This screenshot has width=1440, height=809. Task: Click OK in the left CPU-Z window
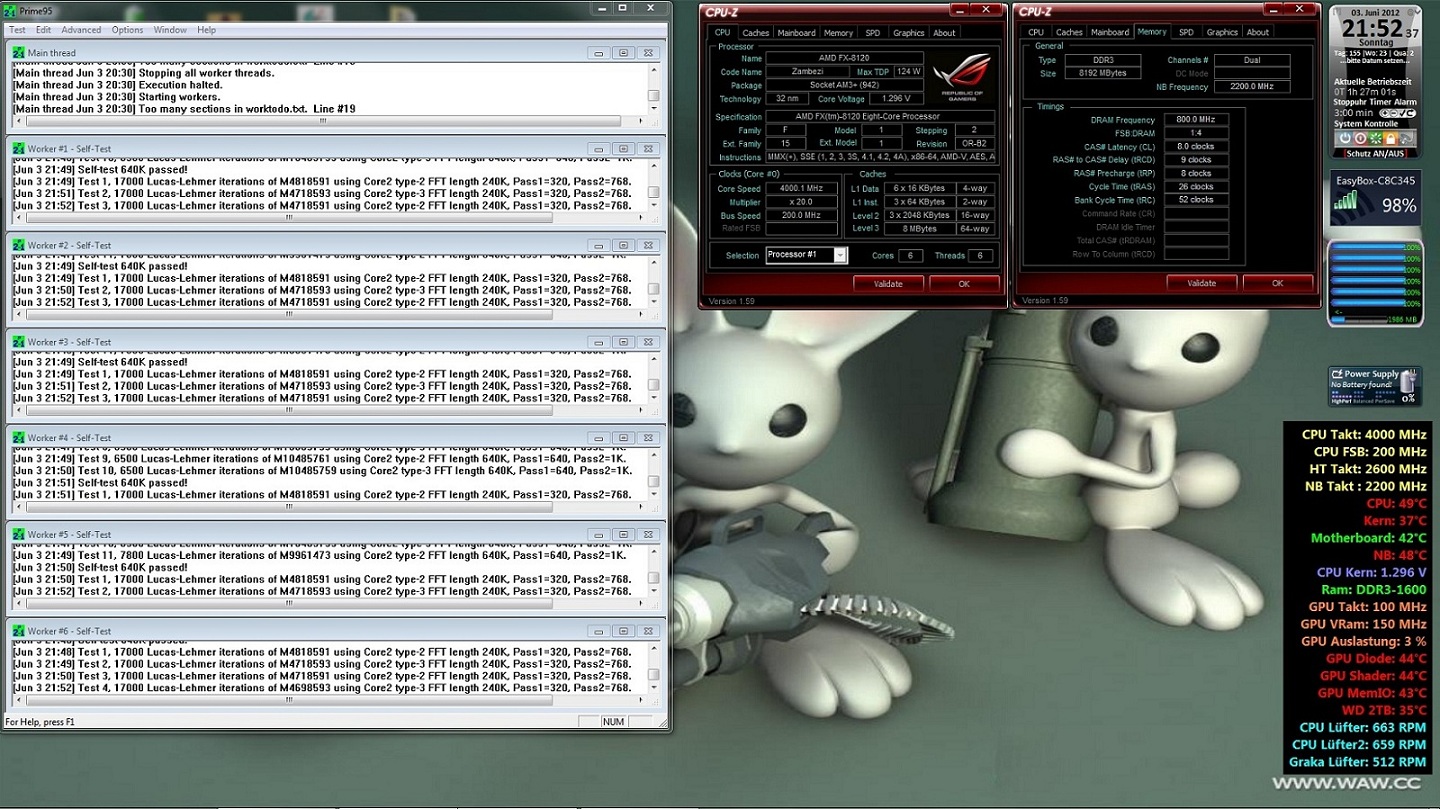[x=965, y=284]
